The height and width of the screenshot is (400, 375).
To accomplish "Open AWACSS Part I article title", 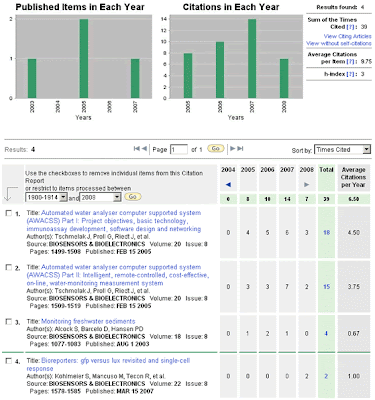I will (x=114, y=221).
